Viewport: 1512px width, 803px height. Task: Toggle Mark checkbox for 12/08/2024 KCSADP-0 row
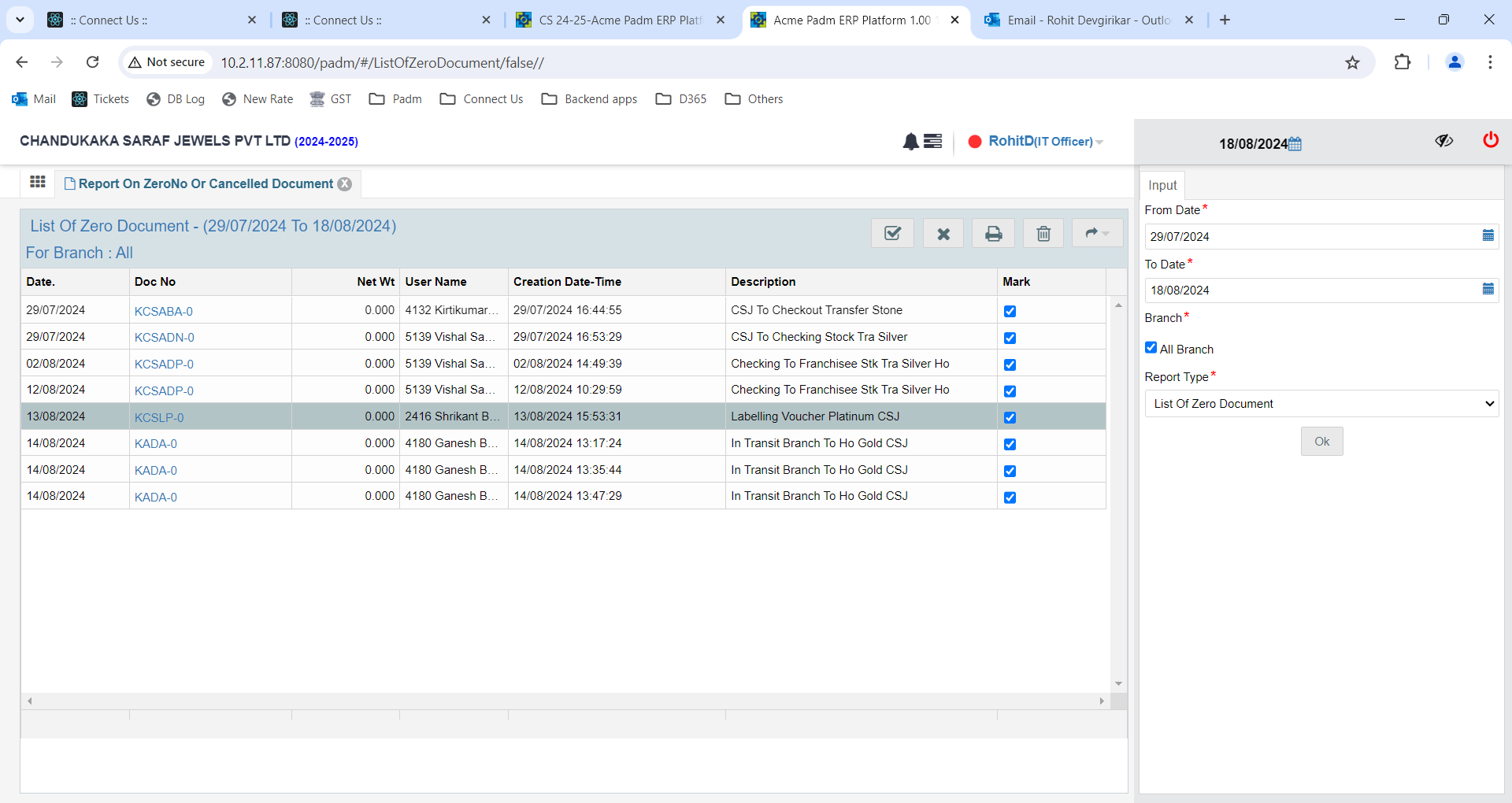tap(1010, 390)
